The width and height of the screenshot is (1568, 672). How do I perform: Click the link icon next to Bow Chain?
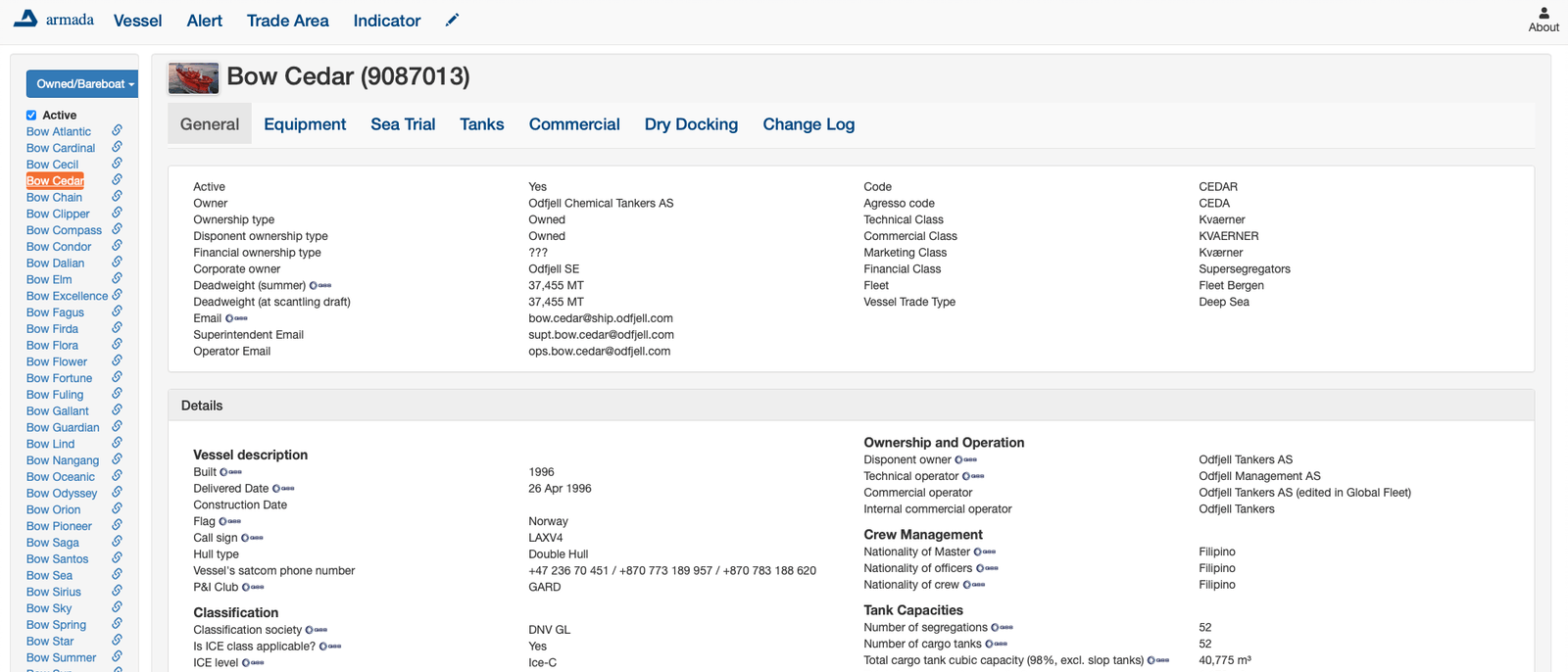(x=117, y=196)
